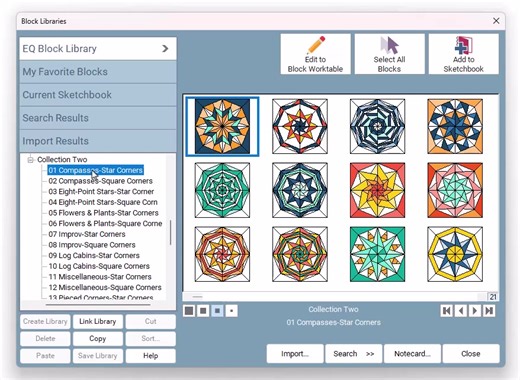
Task: Click the category tree vertical scrollbar
Action: (x=171, y=232)
